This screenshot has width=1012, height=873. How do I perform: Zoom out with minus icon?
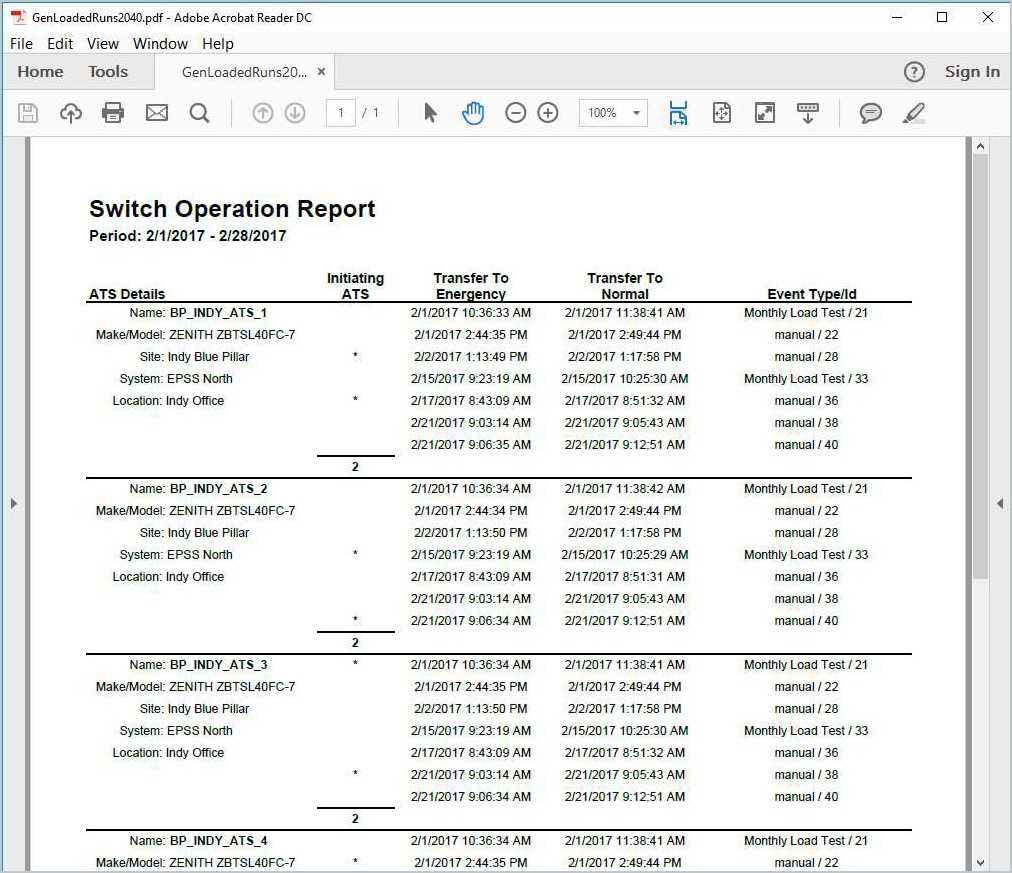[515, 113]
